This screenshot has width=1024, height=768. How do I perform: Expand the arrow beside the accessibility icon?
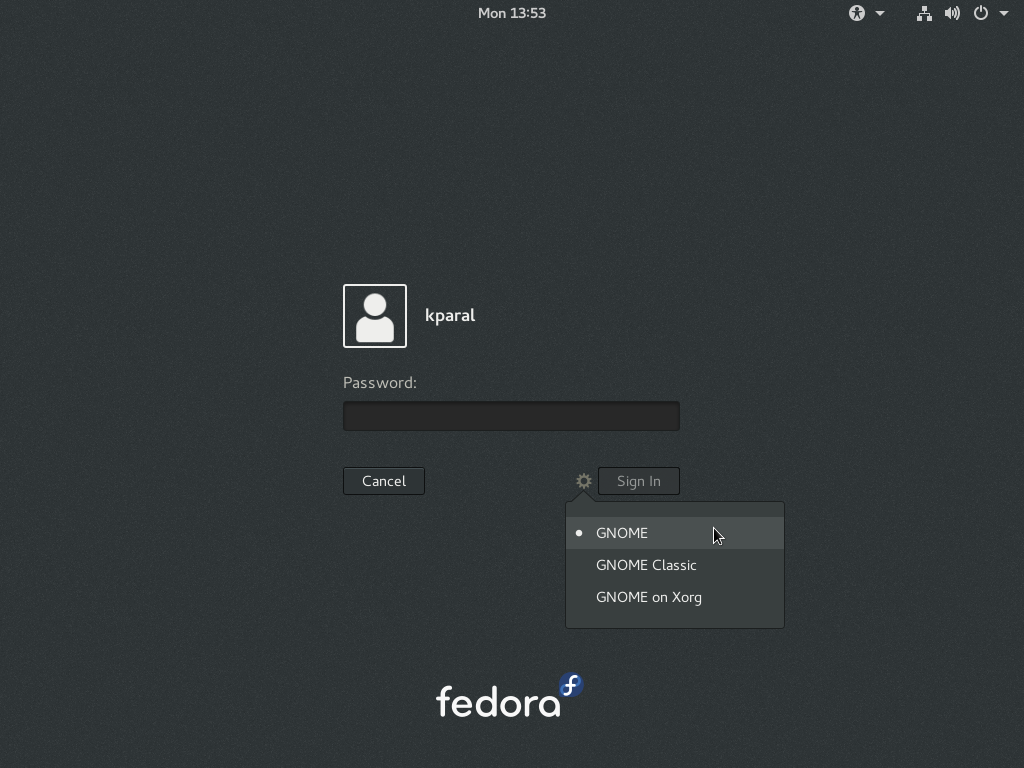coord(880,13)
